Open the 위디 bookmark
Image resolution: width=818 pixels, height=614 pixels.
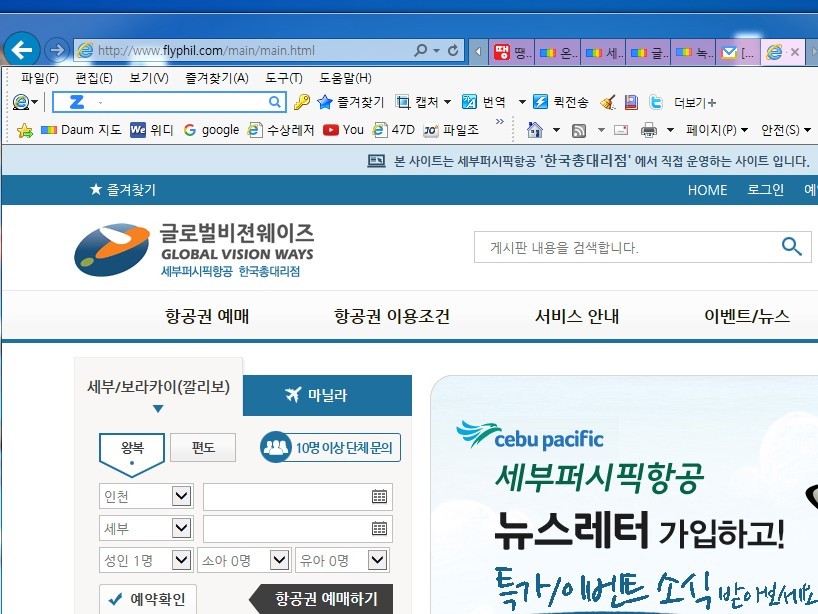[151, 129]
